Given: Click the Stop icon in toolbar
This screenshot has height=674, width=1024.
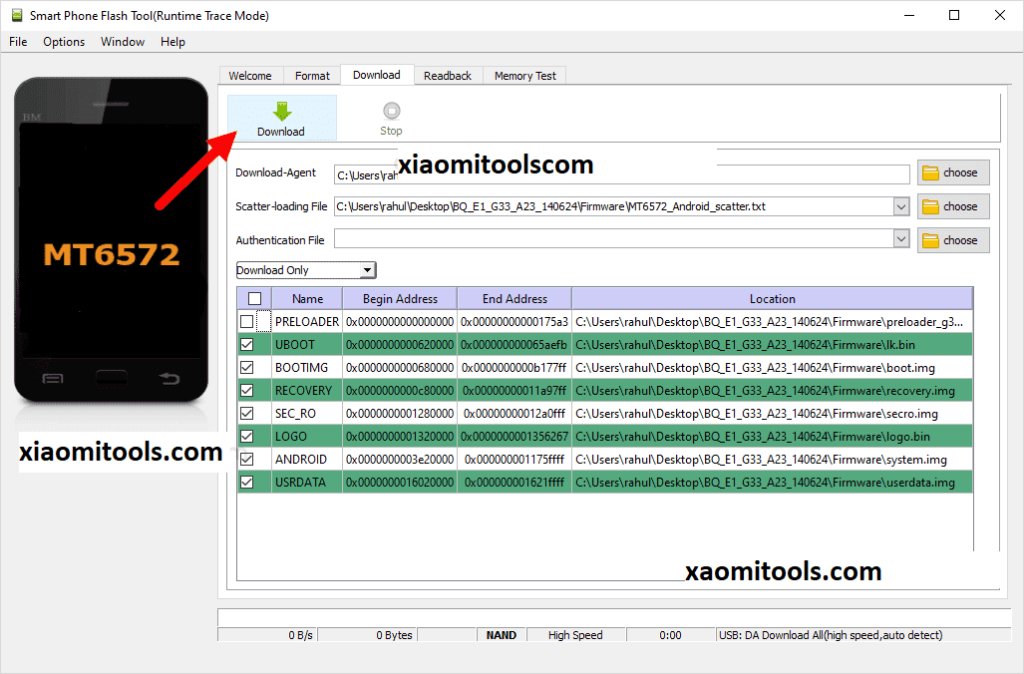Looking at the screenshot, I should pos(391,111).
